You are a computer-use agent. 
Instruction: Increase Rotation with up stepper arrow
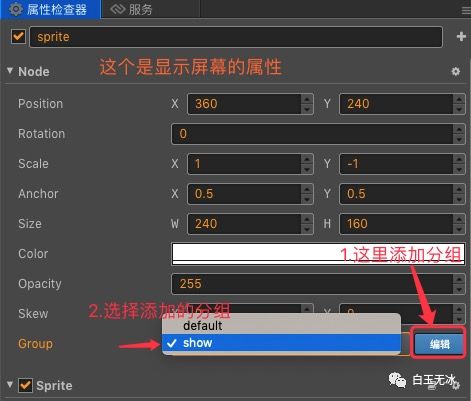(459, 129)
